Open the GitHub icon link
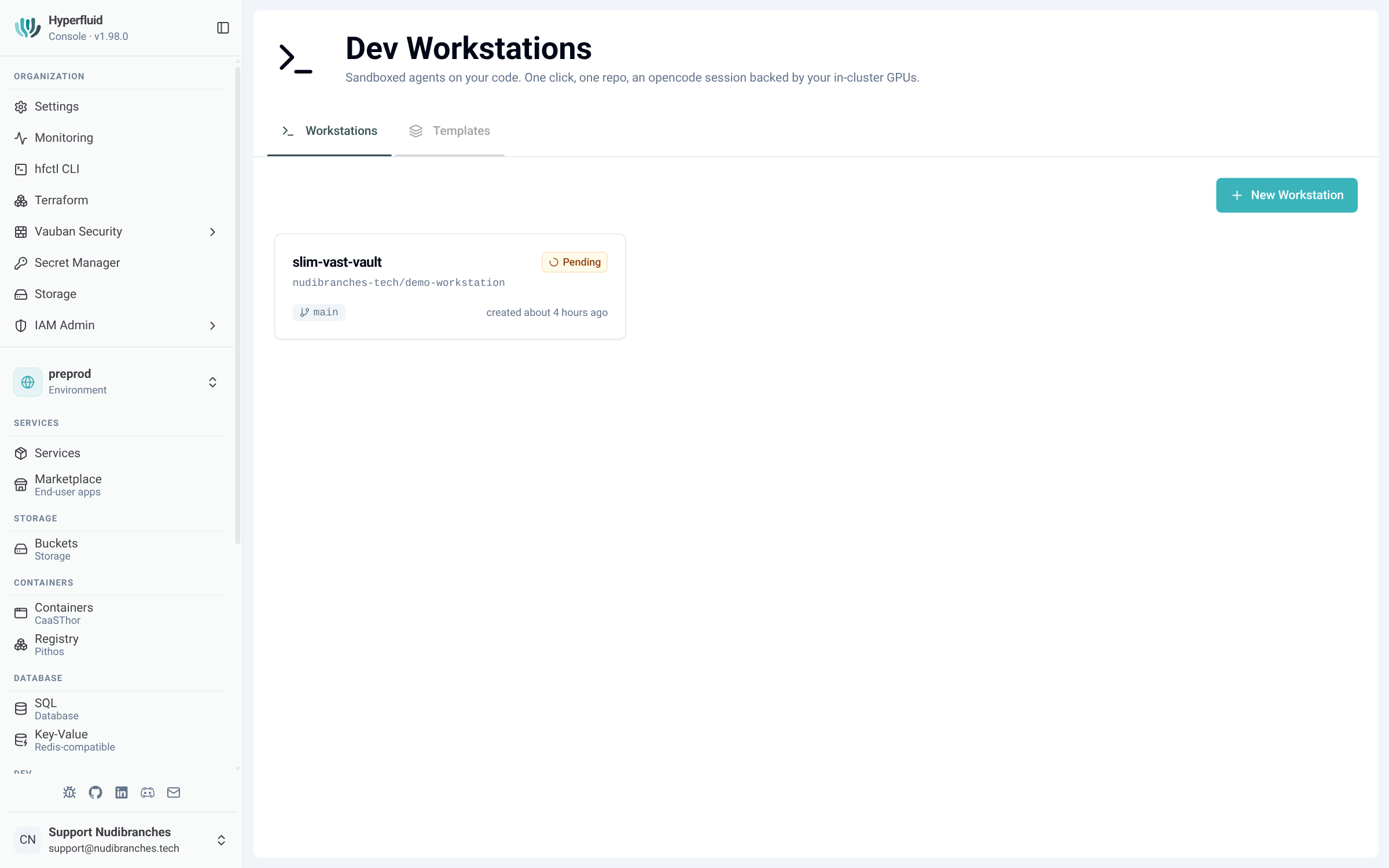This screenshot has height=868, width=1389. [x=95, y=793]
